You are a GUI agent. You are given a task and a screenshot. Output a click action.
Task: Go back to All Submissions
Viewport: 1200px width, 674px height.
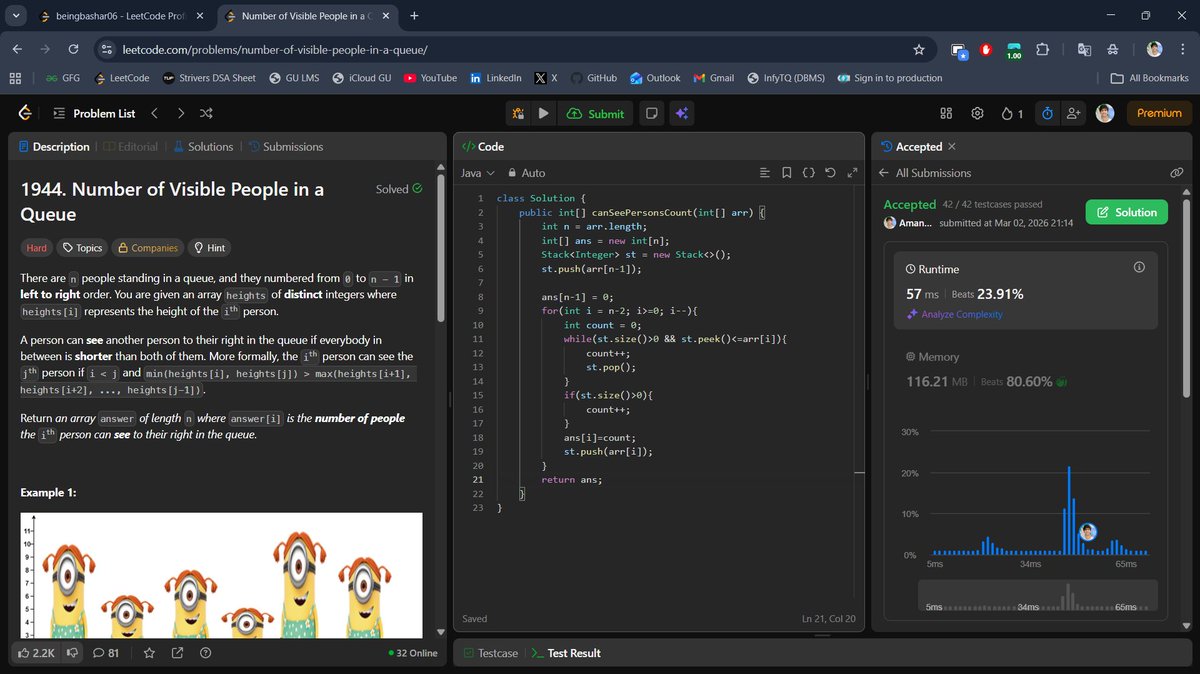[925, 173]
